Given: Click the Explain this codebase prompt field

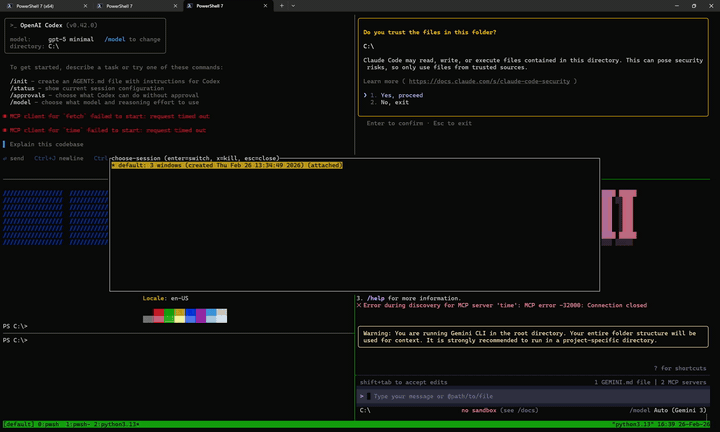Looking at the screenshot, I should (46, 144).
